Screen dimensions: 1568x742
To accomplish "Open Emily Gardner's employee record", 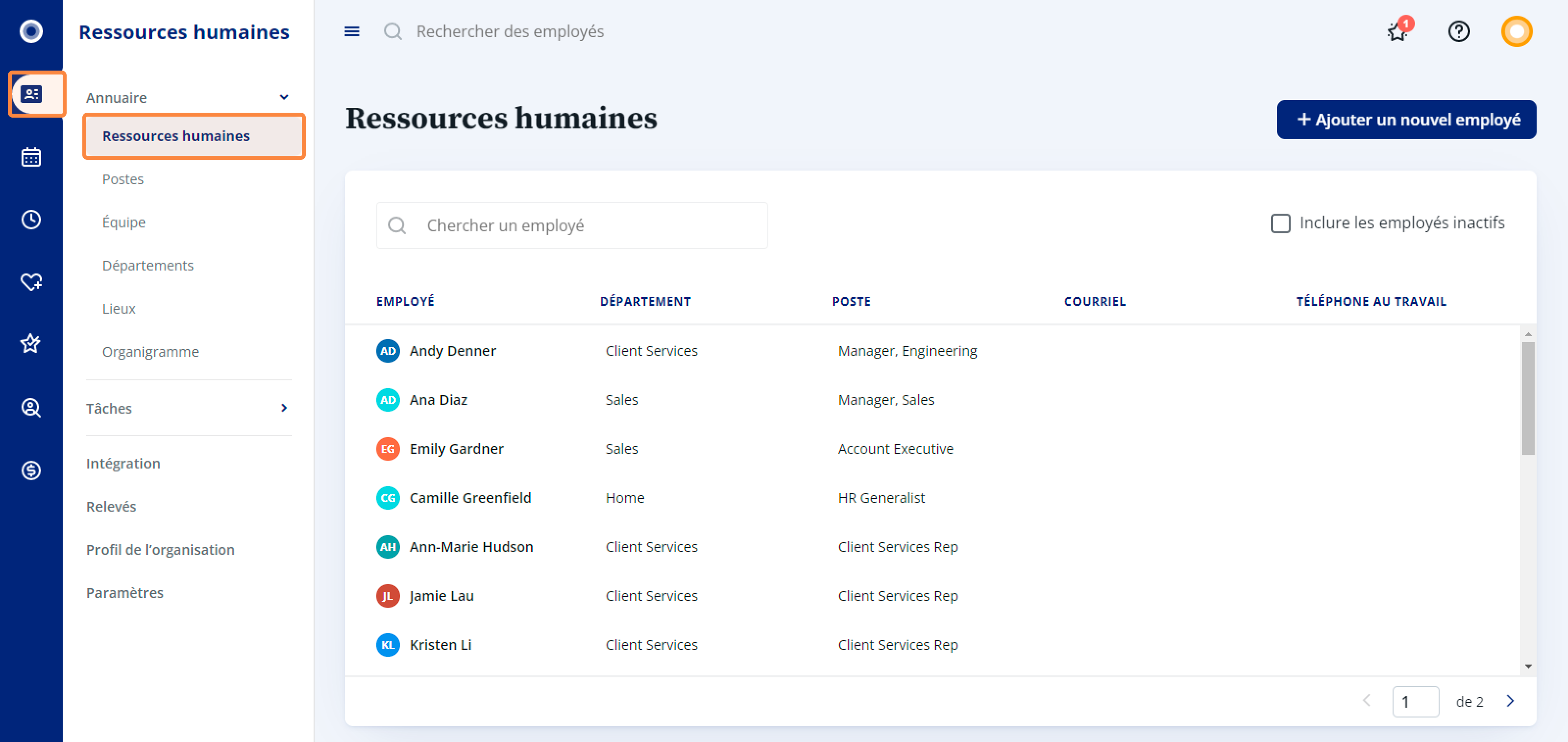I will [457, 449].
